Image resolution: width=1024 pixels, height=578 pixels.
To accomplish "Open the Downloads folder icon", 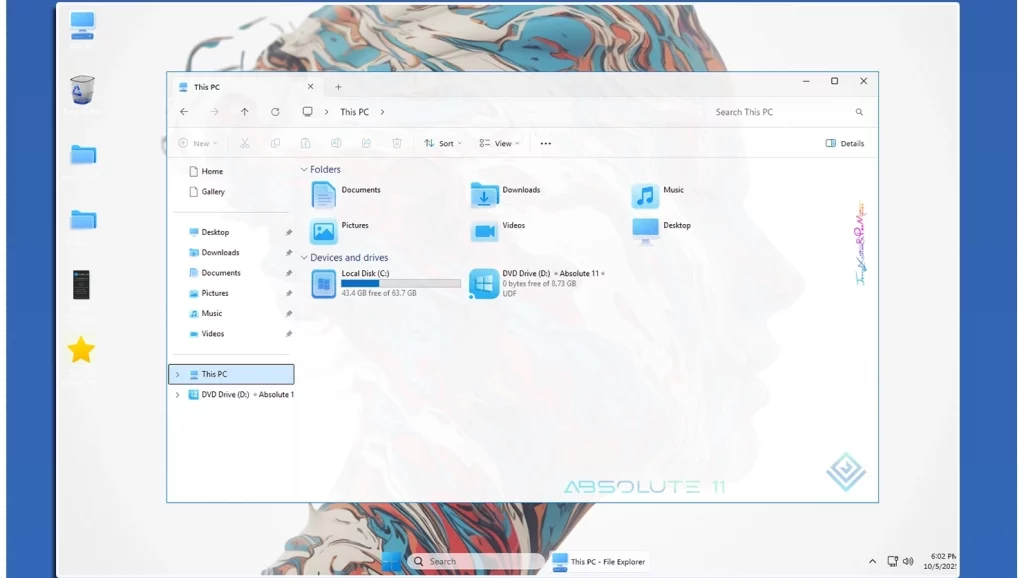I will pos(485,195).
